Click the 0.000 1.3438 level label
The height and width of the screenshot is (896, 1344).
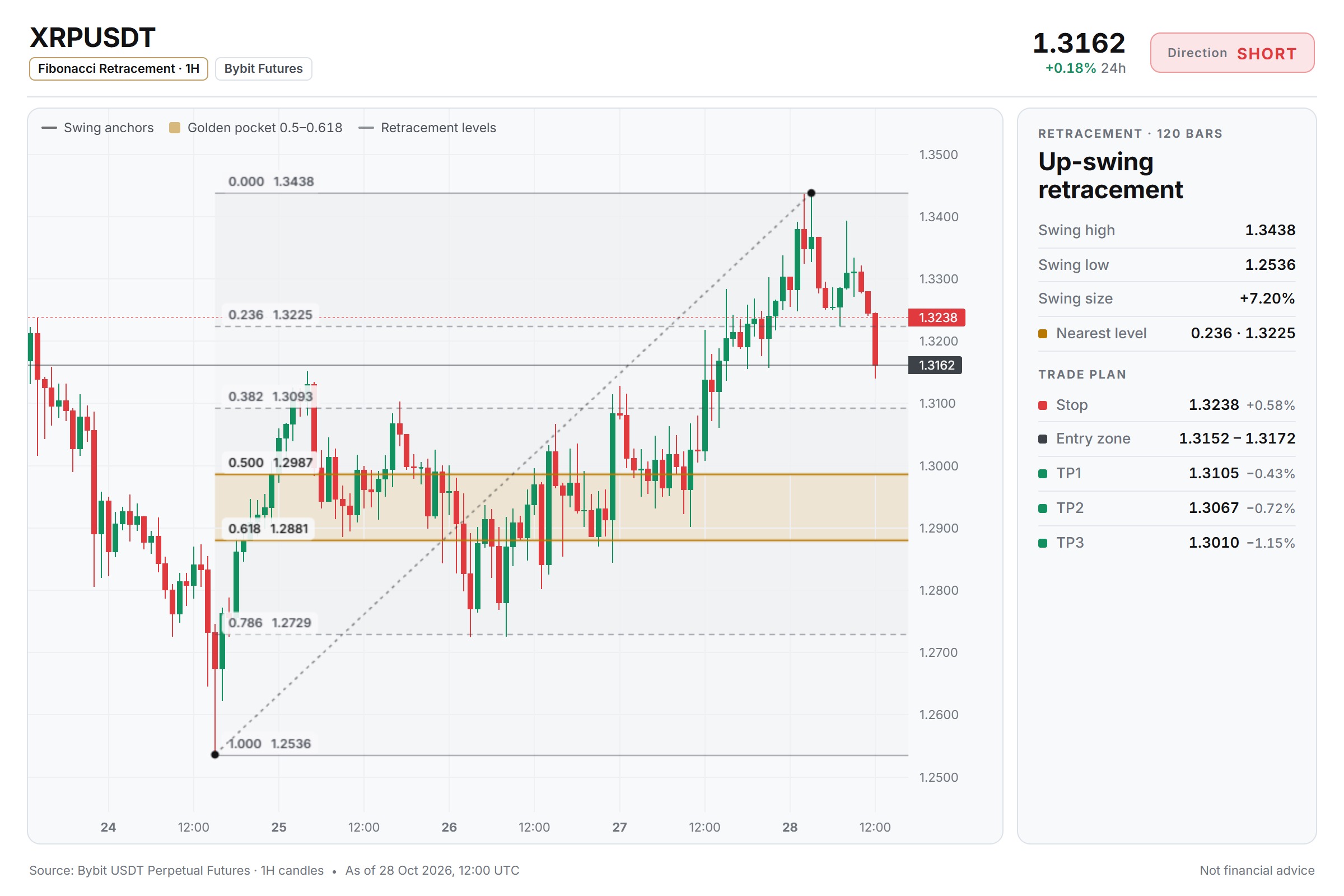pos(271,181)
